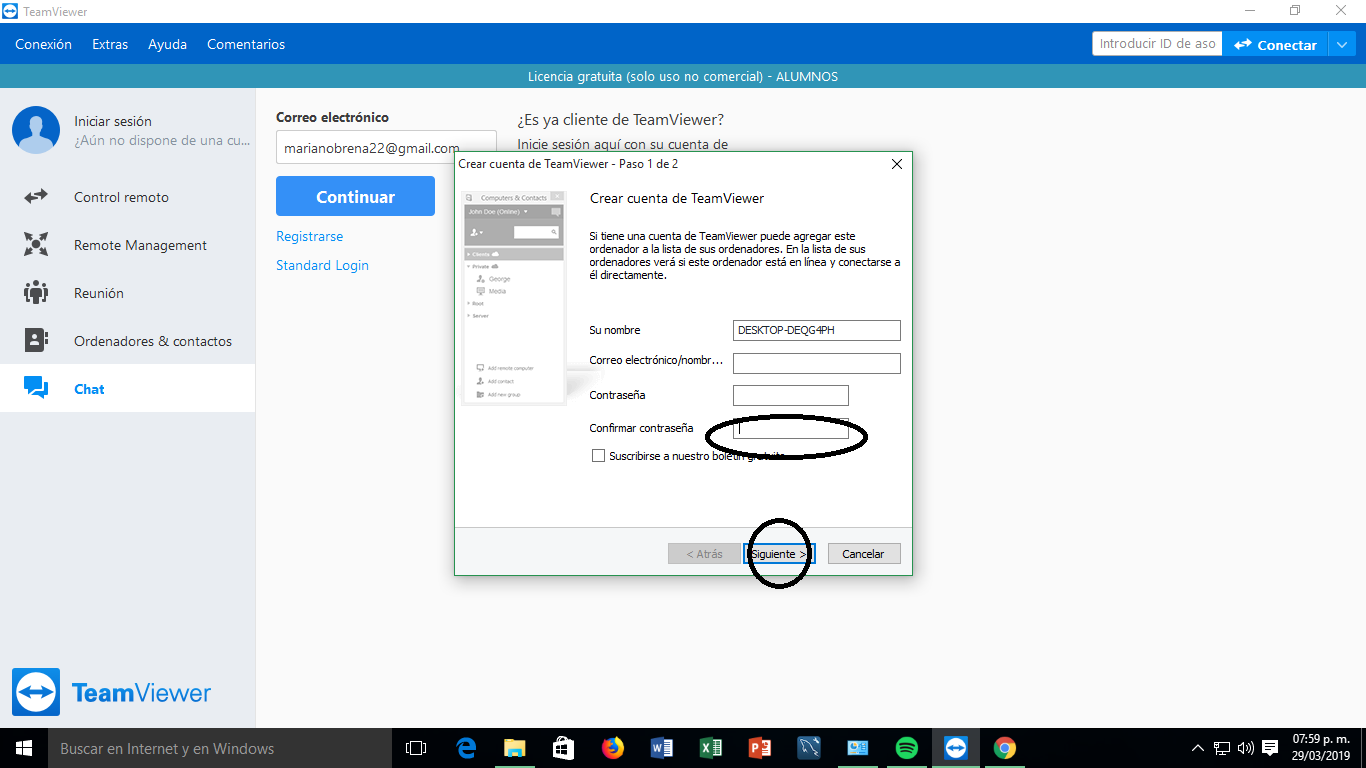This screenshot has width=1366, height=768.
Task: Click the blue Continuar button
Action: click(x=355, y=196)
